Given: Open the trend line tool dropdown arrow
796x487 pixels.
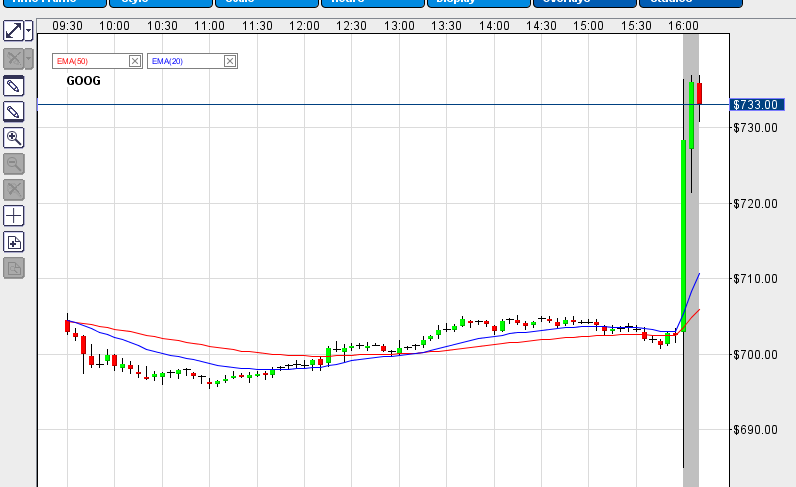Looking at the screenshot, I should 29,31.
